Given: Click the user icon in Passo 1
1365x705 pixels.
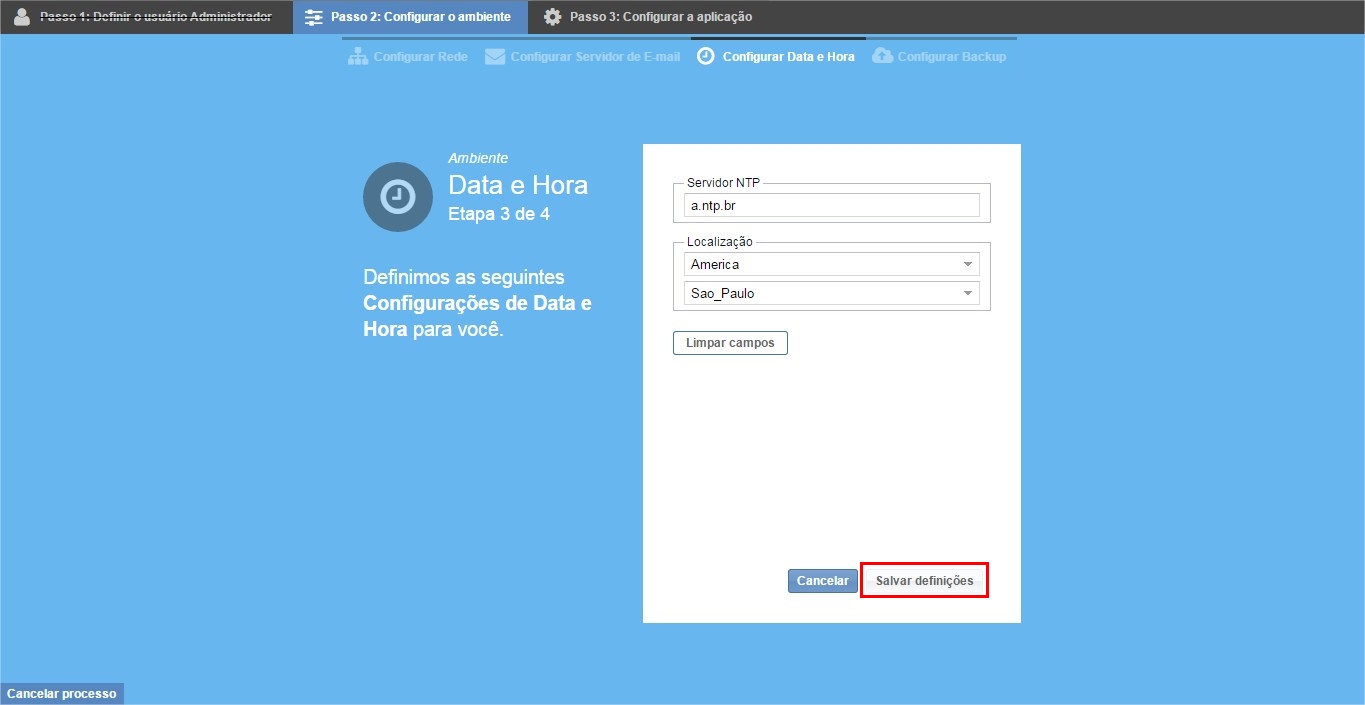Looking at the screenshot, I should pyautogui.click(x=22, y=17).
